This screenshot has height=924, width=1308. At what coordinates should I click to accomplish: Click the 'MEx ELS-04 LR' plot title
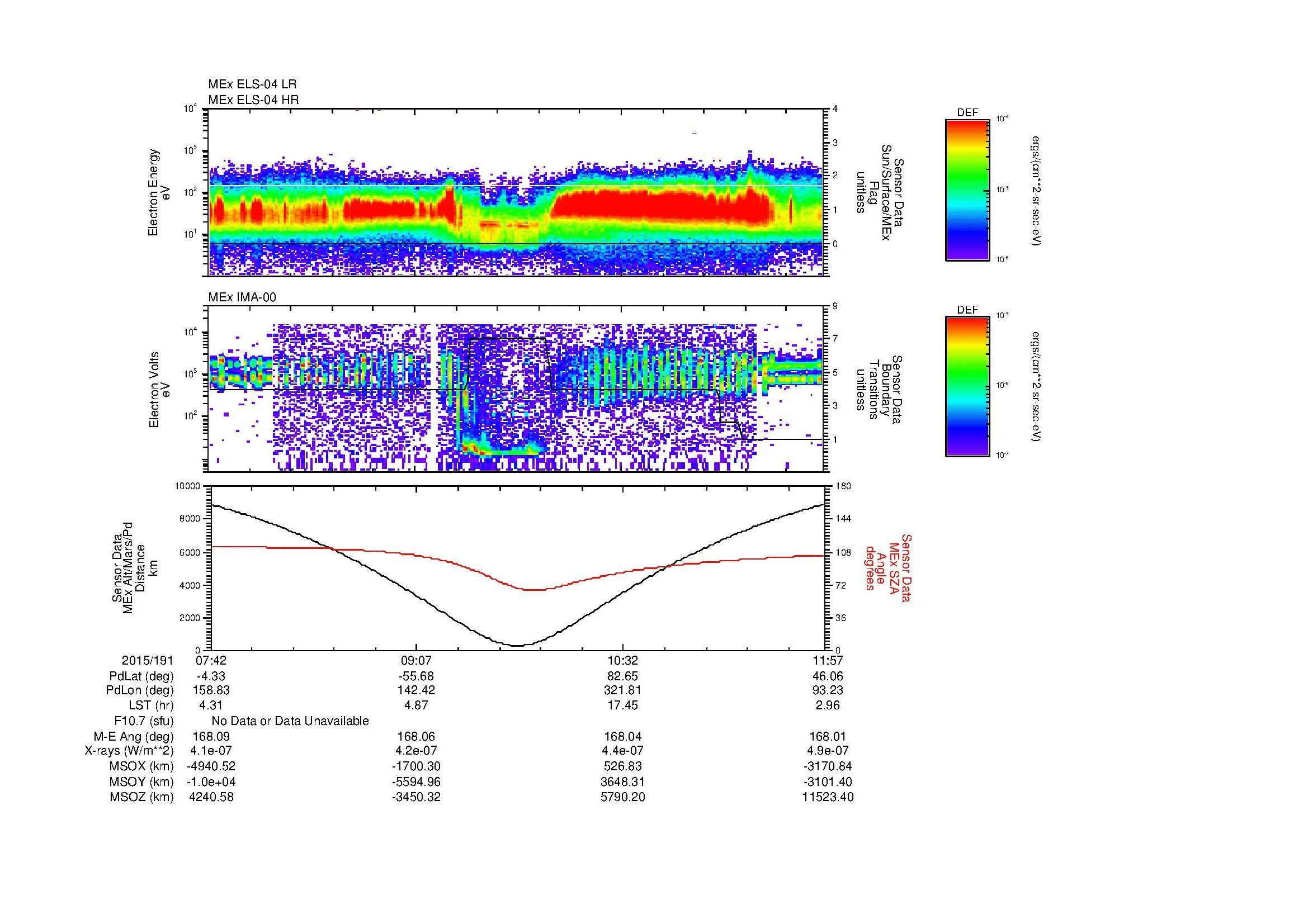(252, 84)
